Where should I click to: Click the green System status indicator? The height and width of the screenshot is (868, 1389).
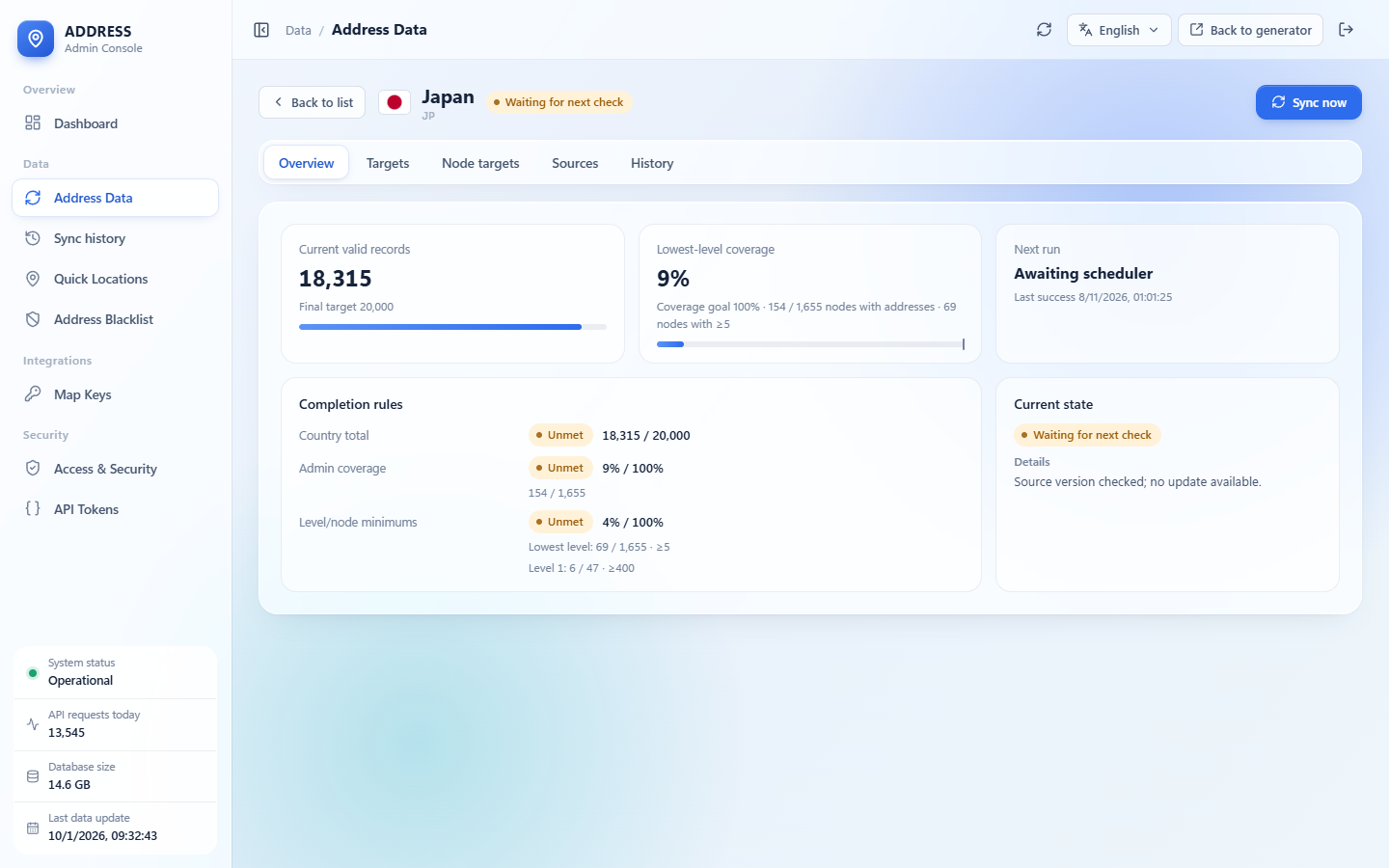pos(33,672)
